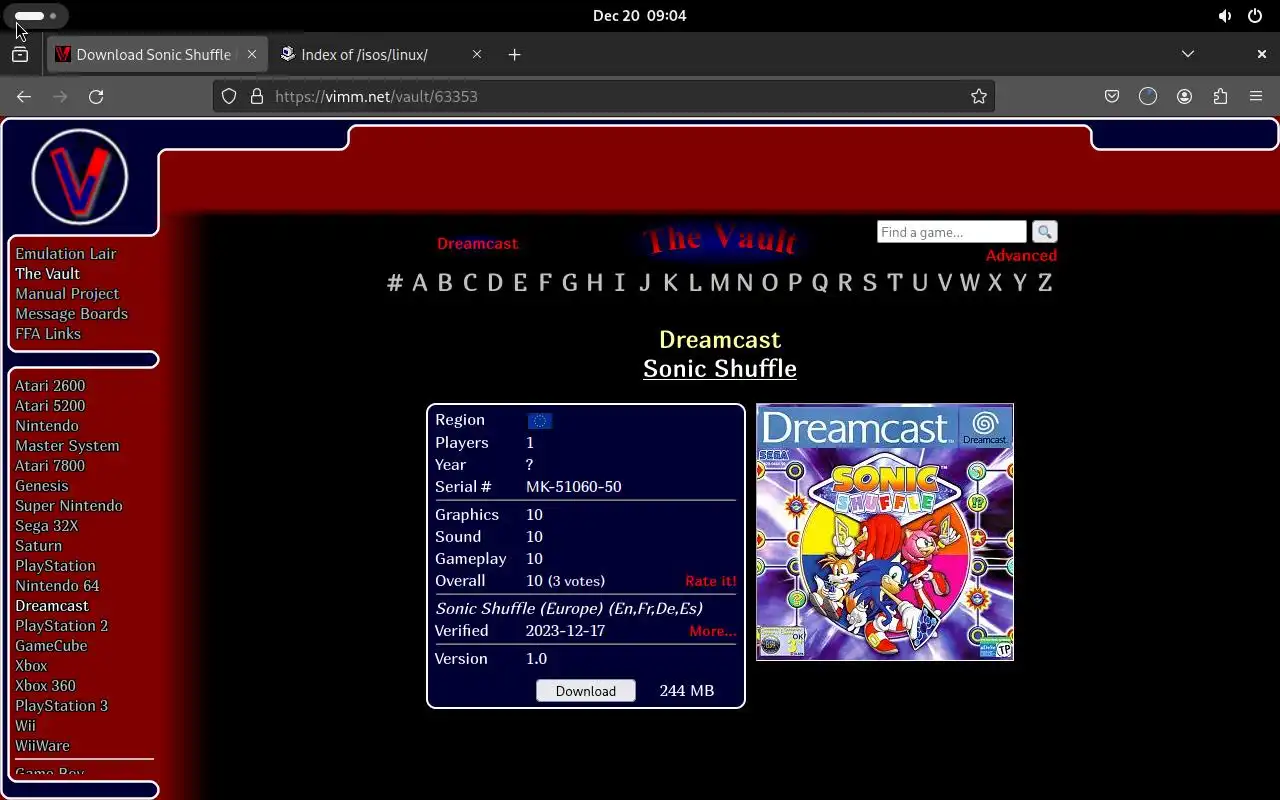1280x800 pixels.
Task: Open the Firefox hamburger menu
Action: coord(1256,96)
